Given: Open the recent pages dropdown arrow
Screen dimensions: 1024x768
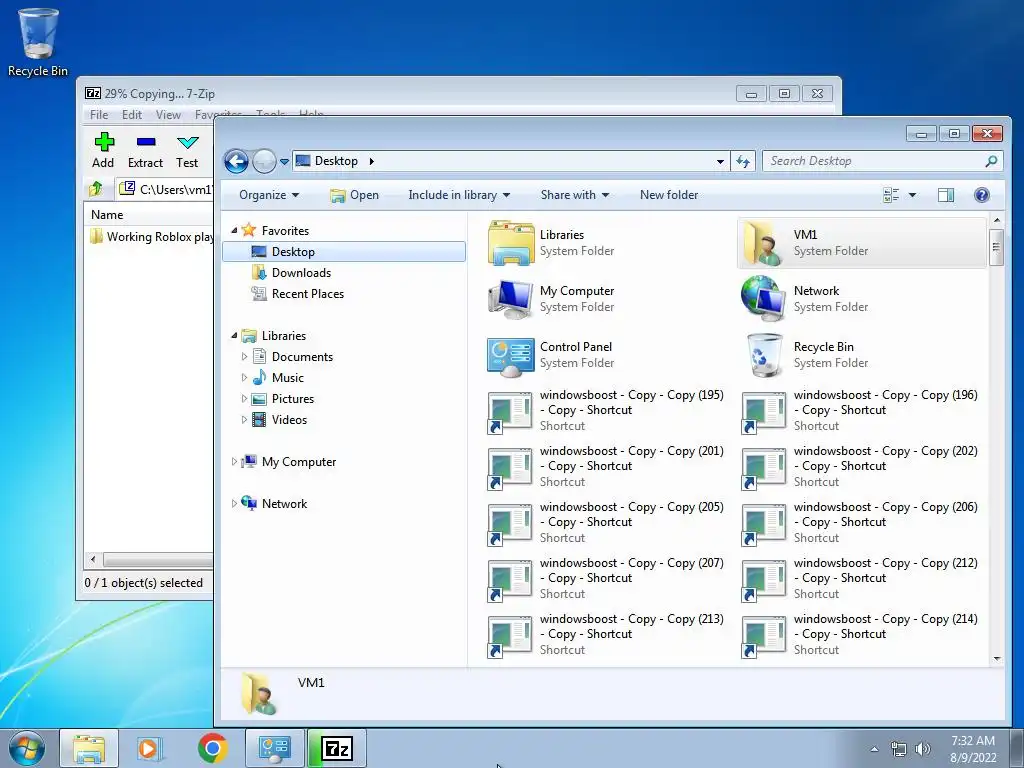Looking at the screenshot, I should tap(284, 161).
